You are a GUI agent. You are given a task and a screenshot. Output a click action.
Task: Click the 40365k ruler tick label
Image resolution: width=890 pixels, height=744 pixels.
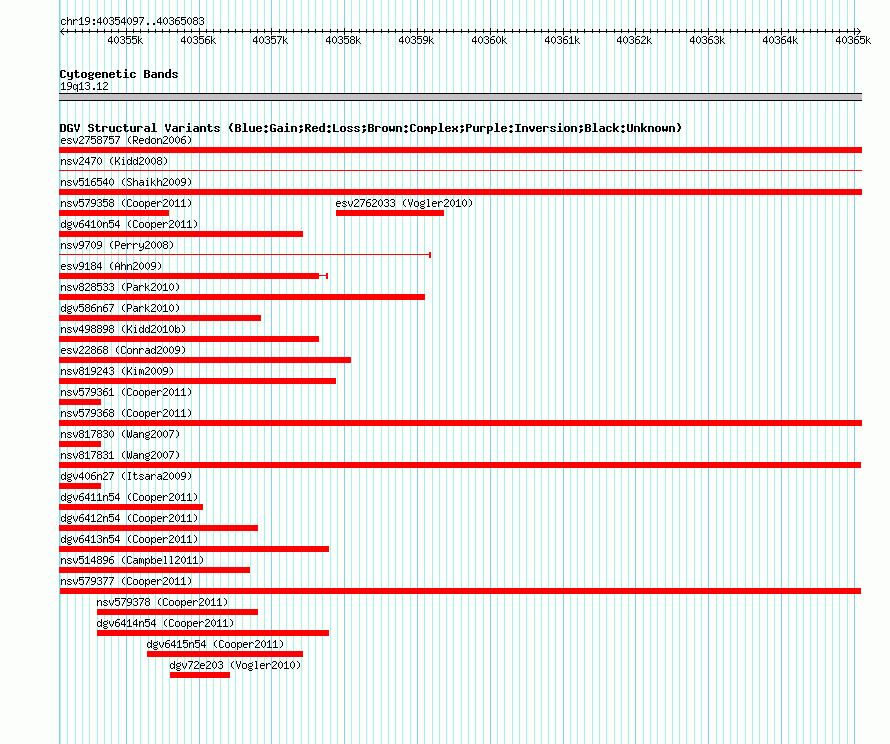coord(853,40)
